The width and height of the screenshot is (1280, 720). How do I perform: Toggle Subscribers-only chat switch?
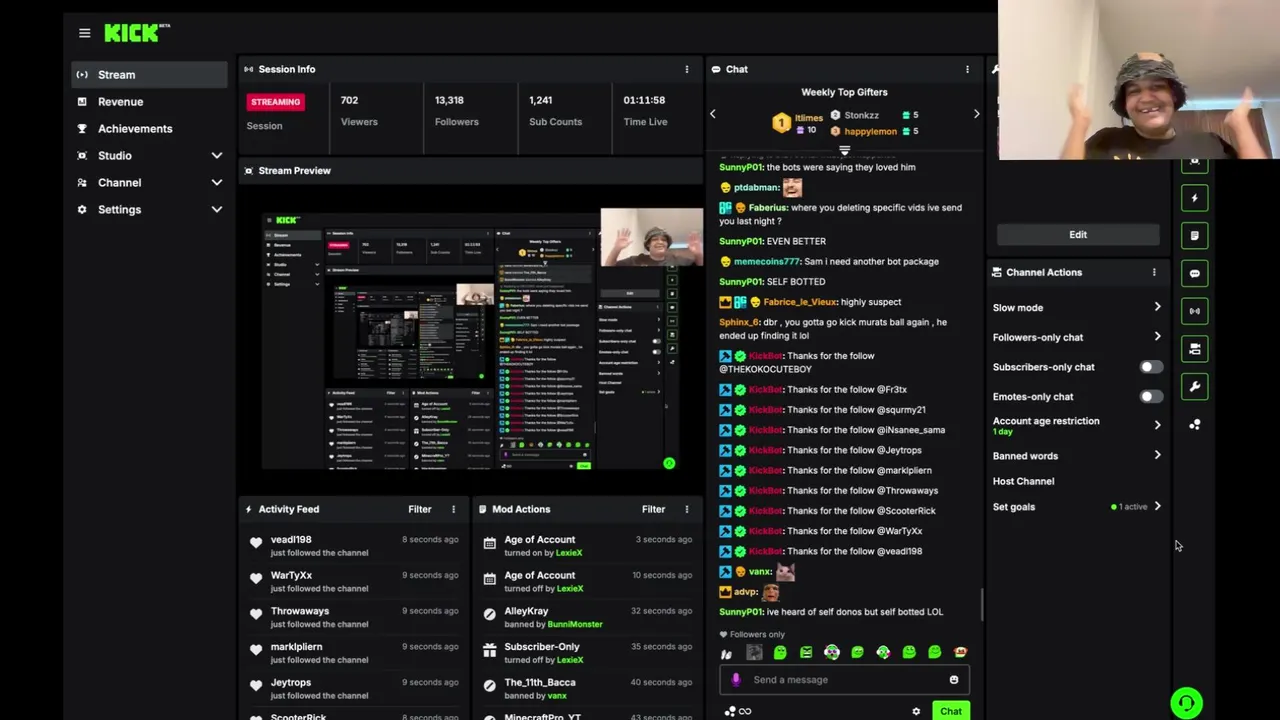[1151, 367]
